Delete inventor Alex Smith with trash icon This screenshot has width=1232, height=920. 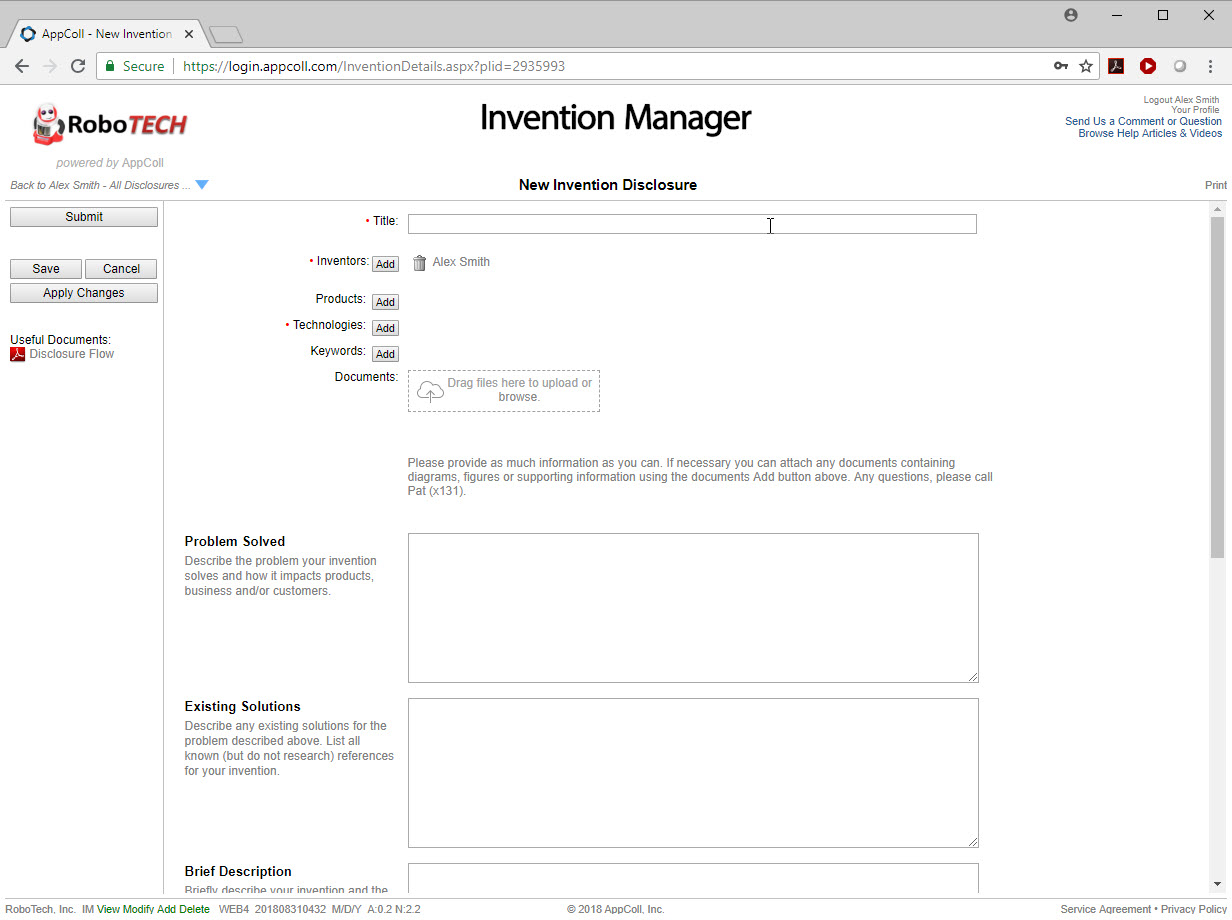click(419, 263)
